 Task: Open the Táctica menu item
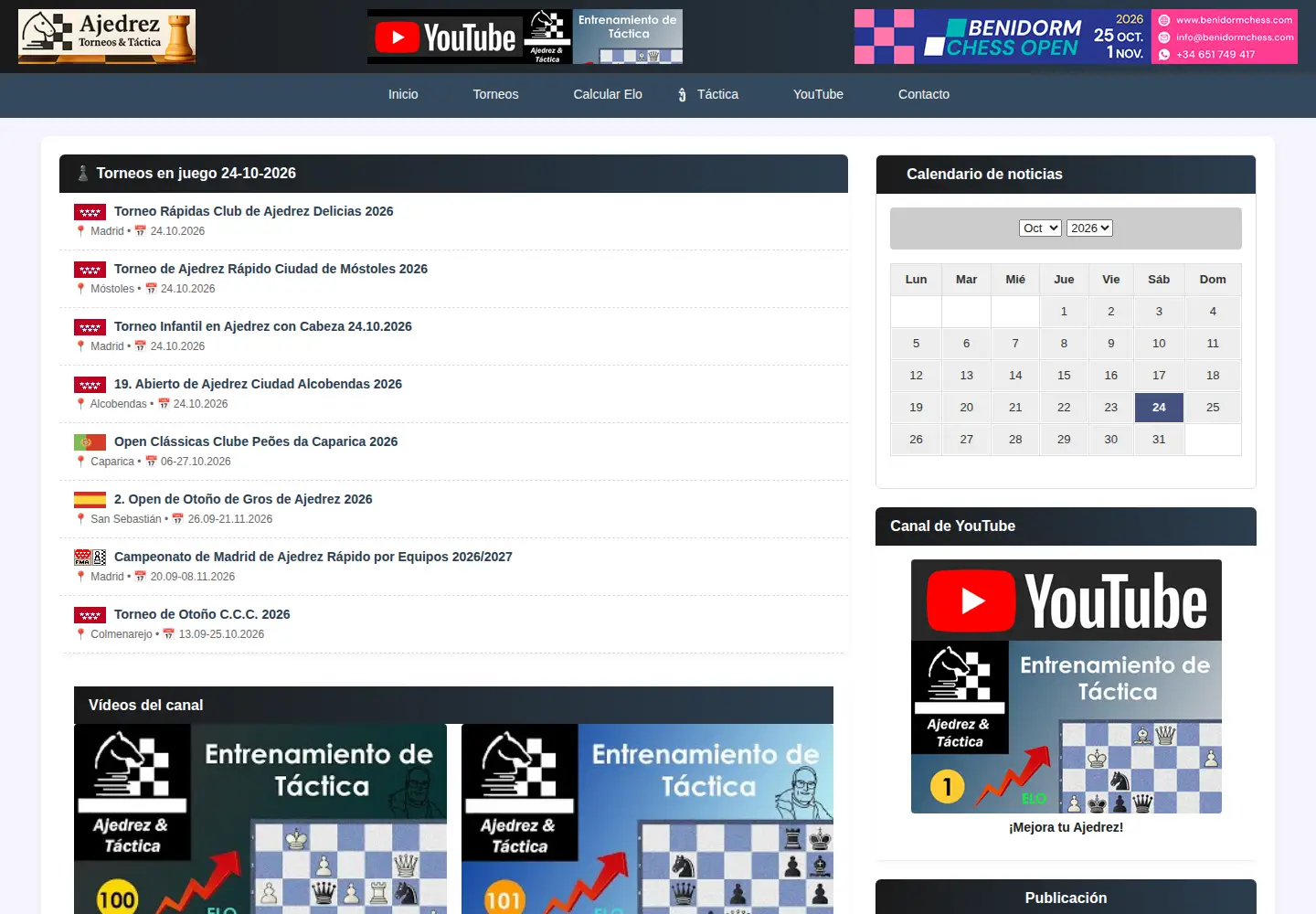coord(717,94)
